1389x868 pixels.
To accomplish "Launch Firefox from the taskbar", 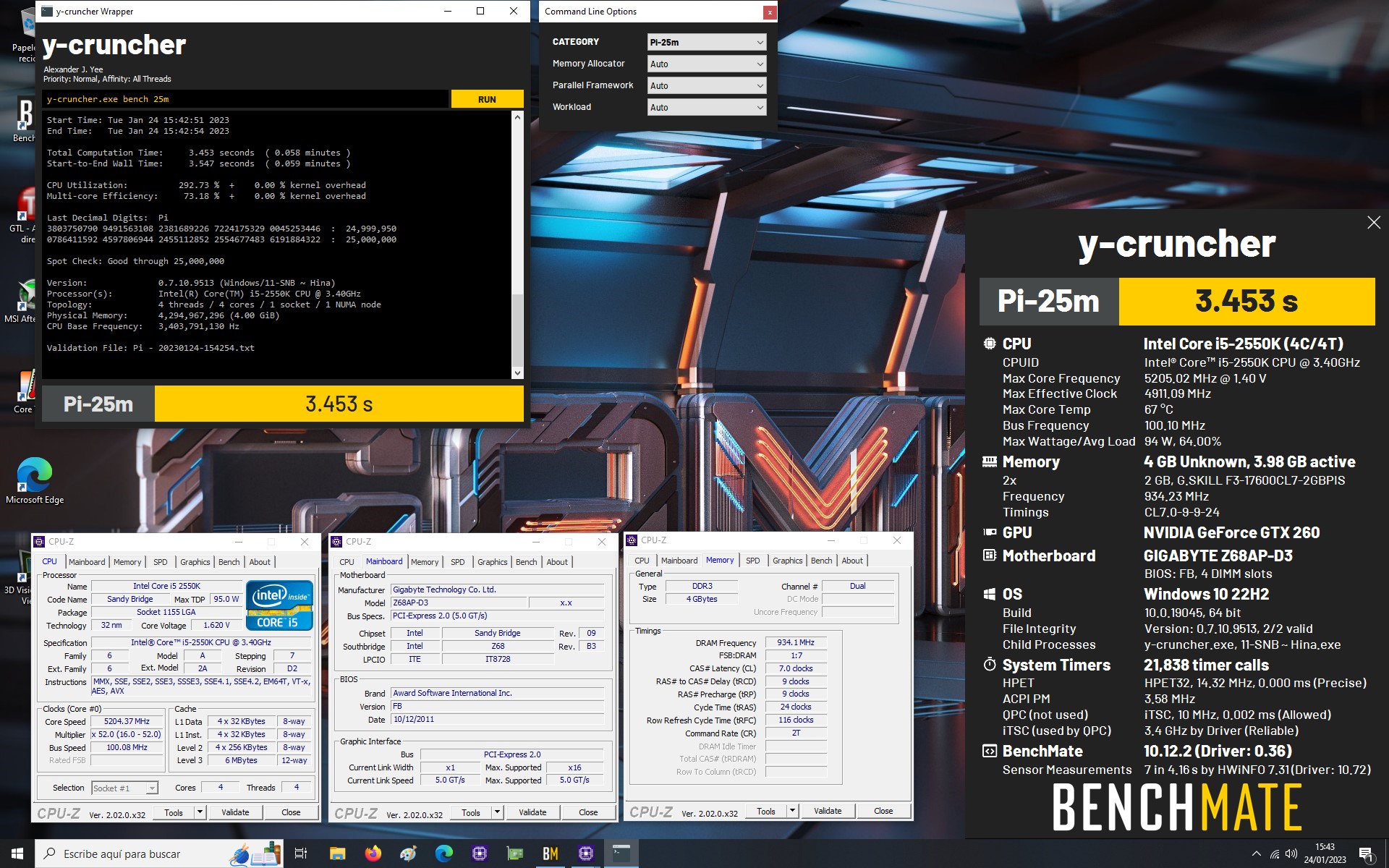I will coord(373,854).
